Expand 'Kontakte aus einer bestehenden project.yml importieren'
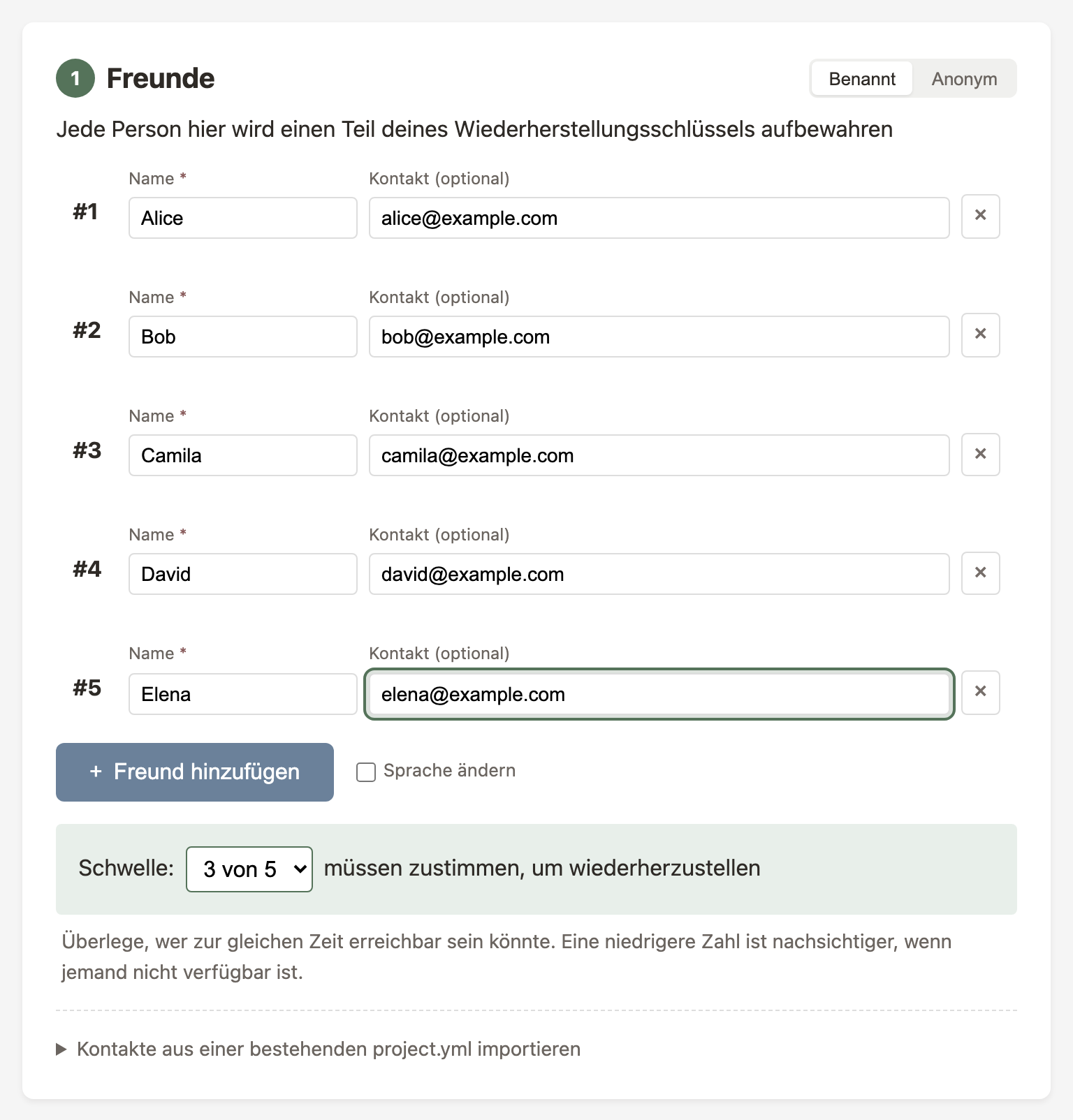 tap(328, 1049)
